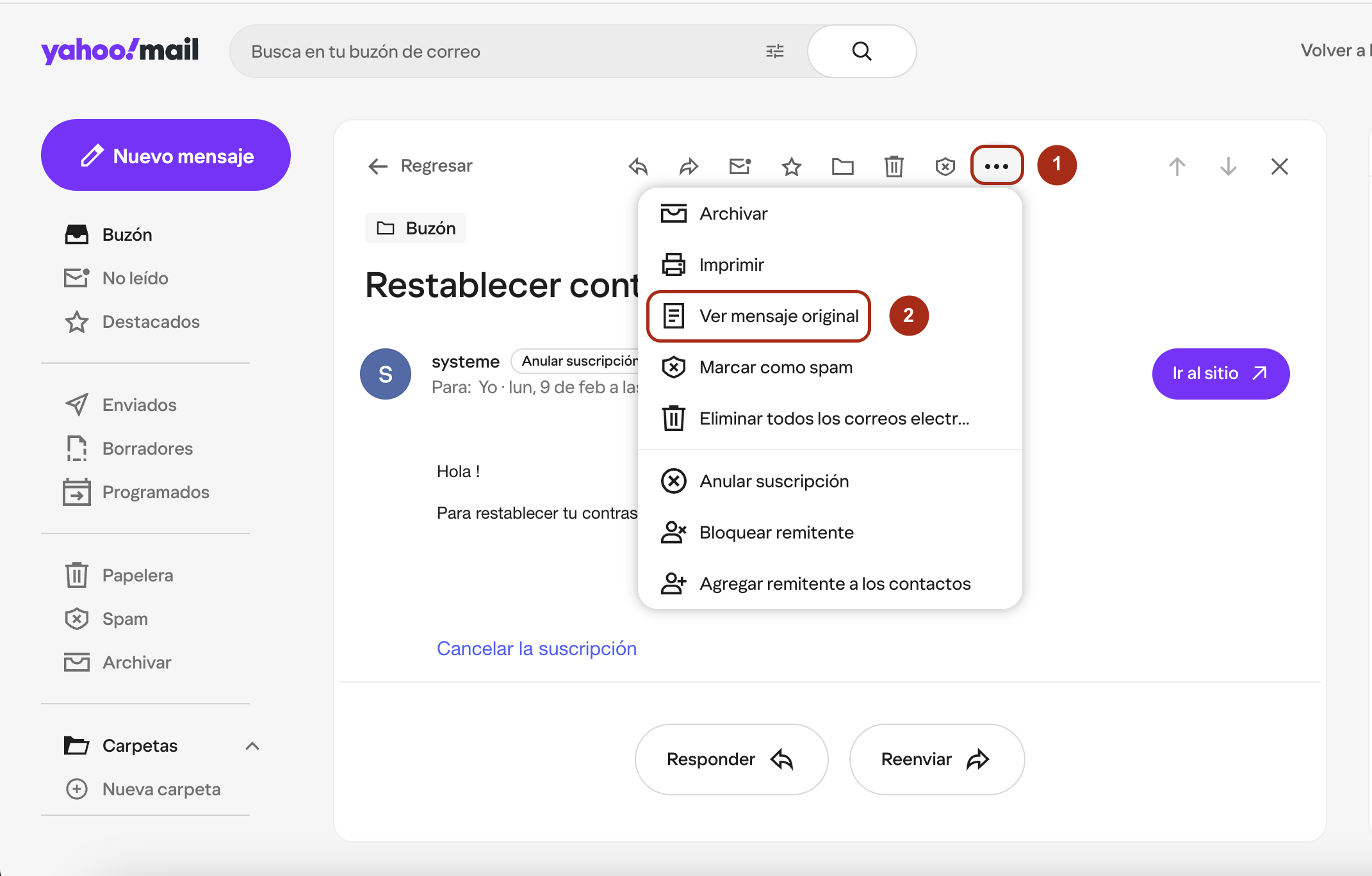Star this message with the toolbar star
The image size is (1372, 876).
[792, 166]
